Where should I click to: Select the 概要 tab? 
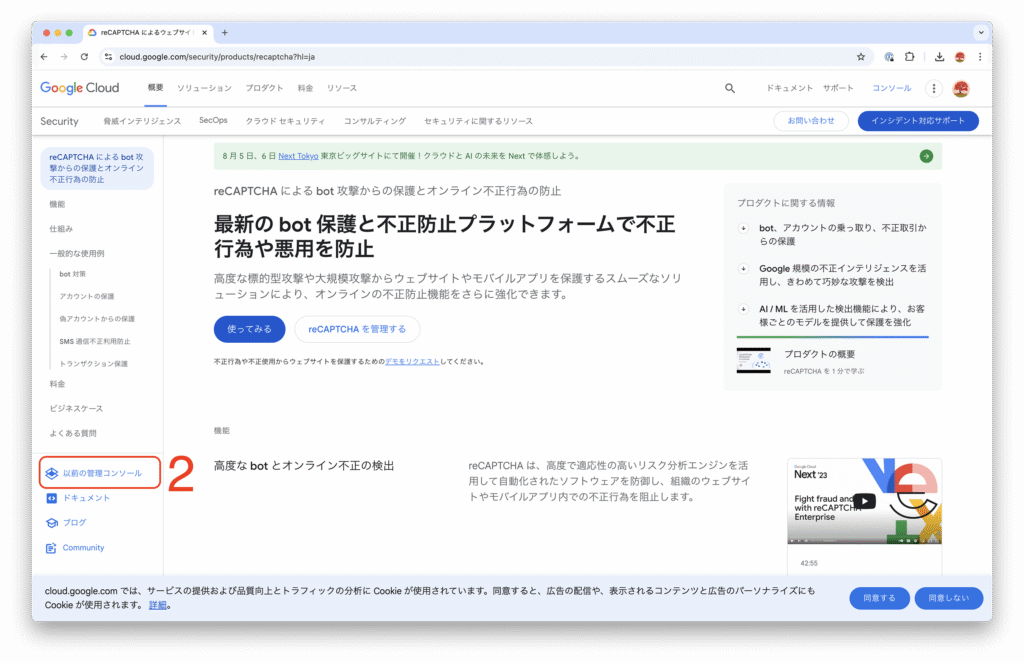point(155,88)
